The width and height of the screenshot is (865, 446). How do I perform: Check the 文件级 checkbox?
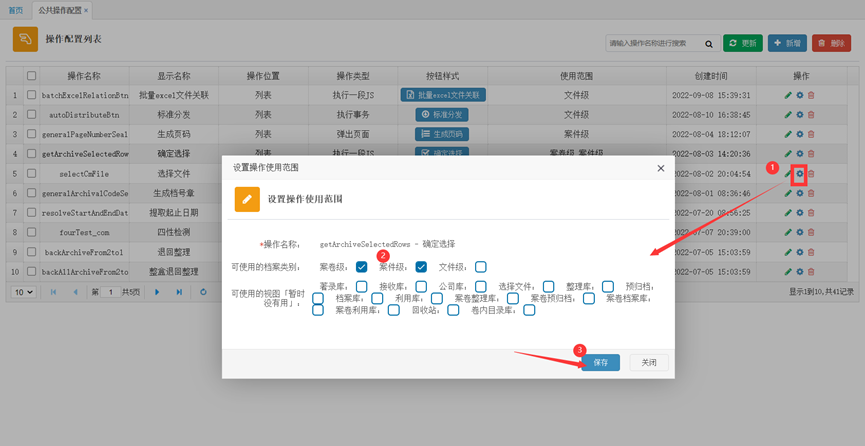pyautogui.click(x=480, y=267)
